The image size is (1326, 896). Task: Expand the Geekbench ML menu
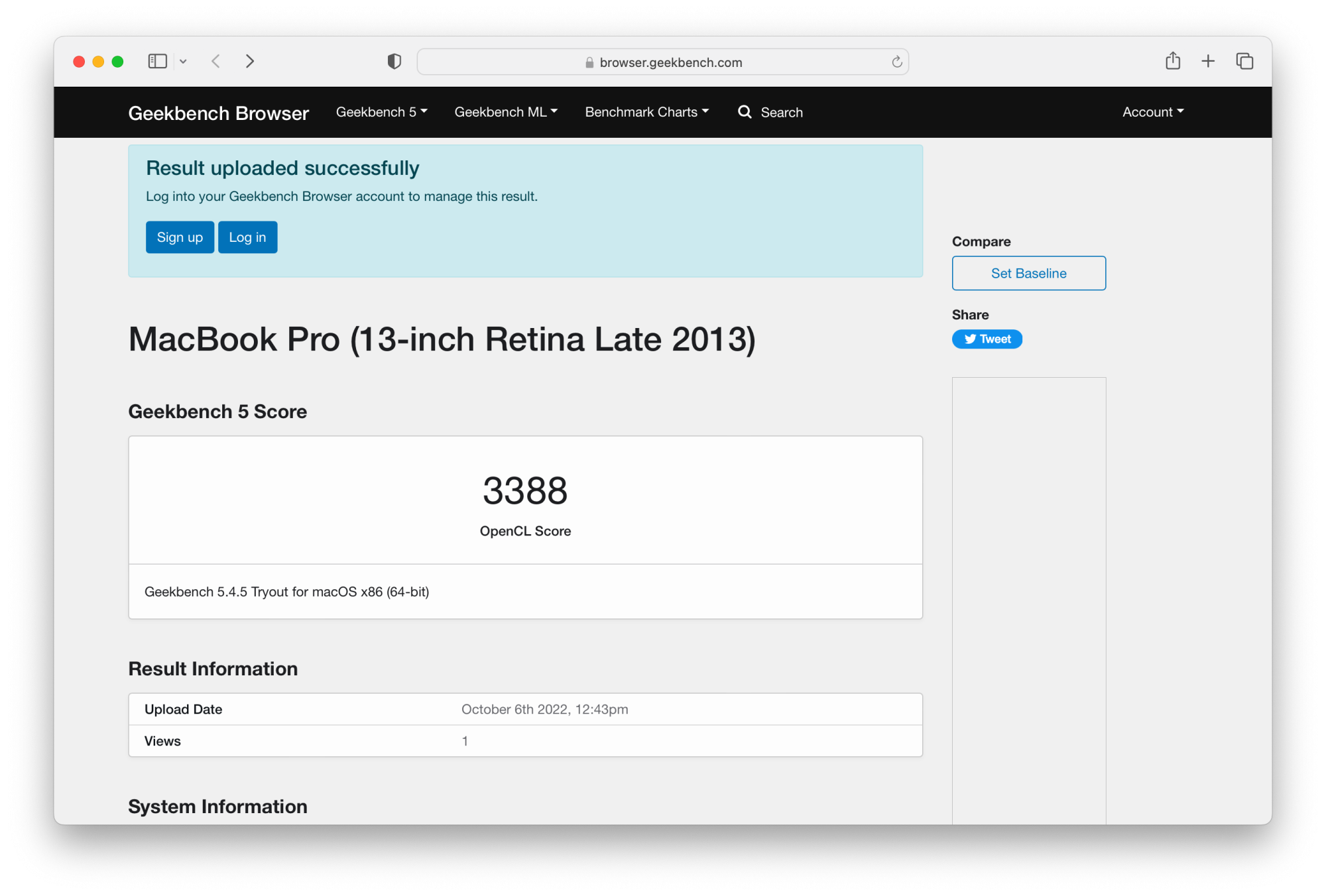[505, 112]
